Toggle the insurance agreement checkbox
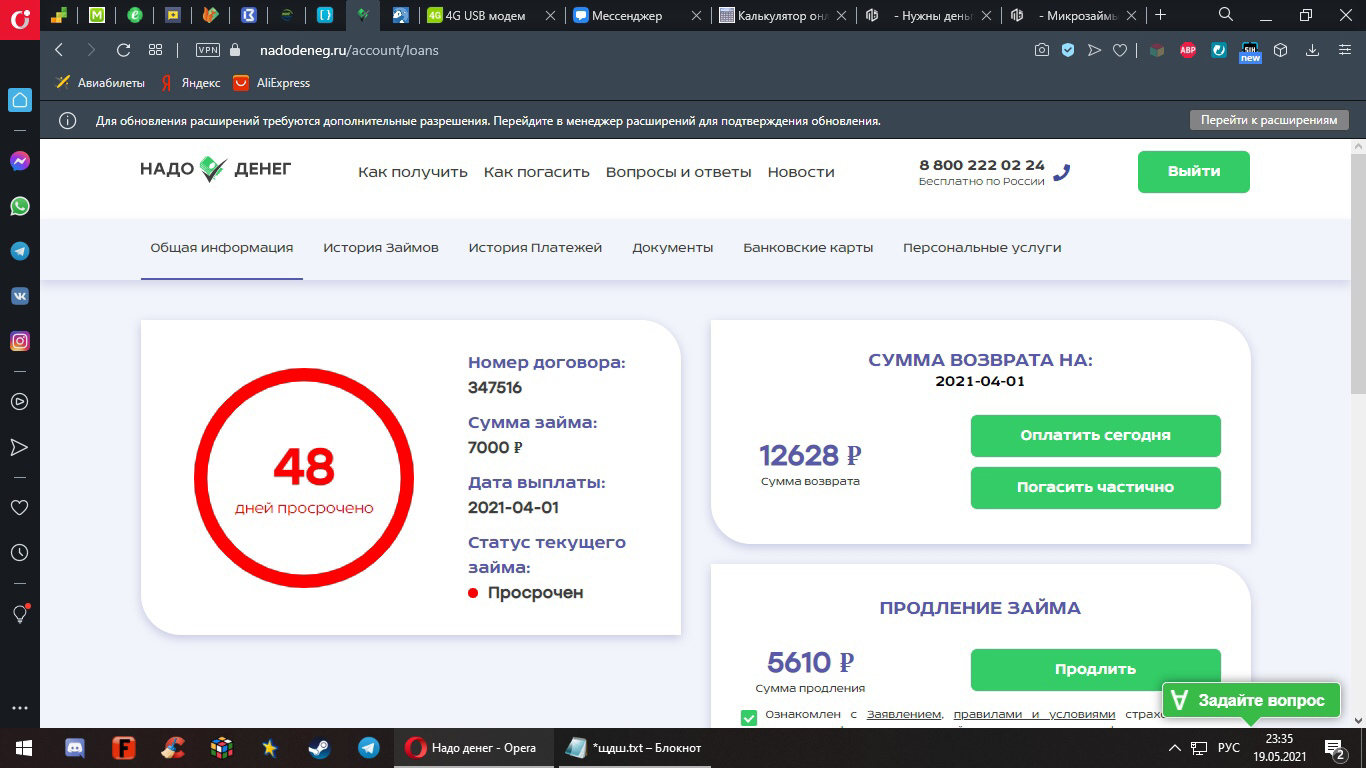Image resolution: width=1366 pixels, height=768 pixels. [749, 717]
